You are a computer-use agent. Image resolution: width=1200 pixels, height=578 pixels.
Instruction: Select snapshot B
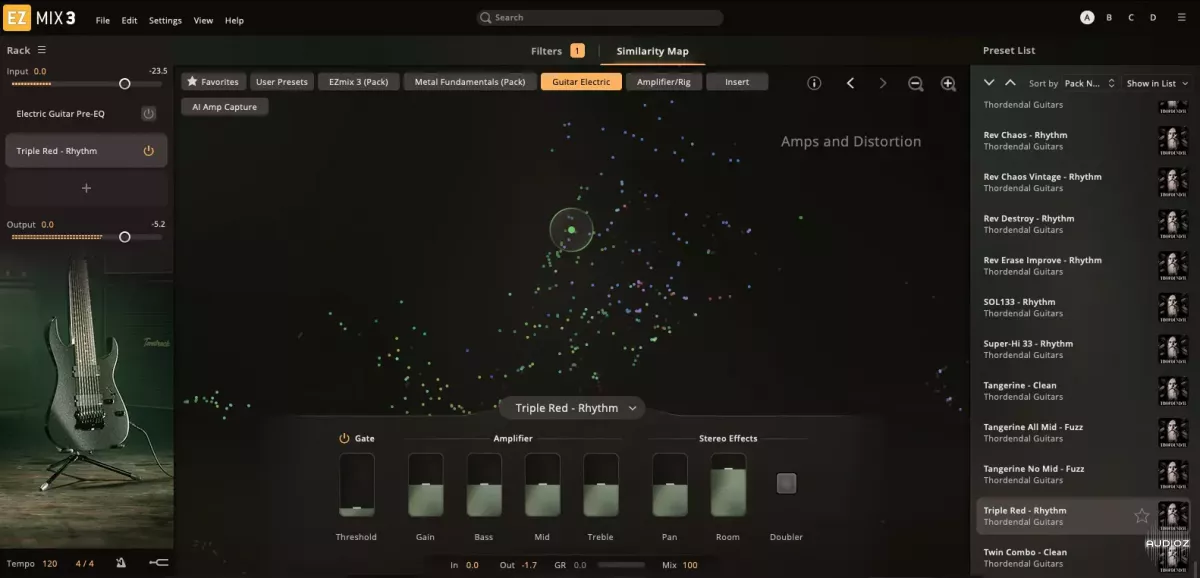pyautogui.click(x=1109, y=17)
